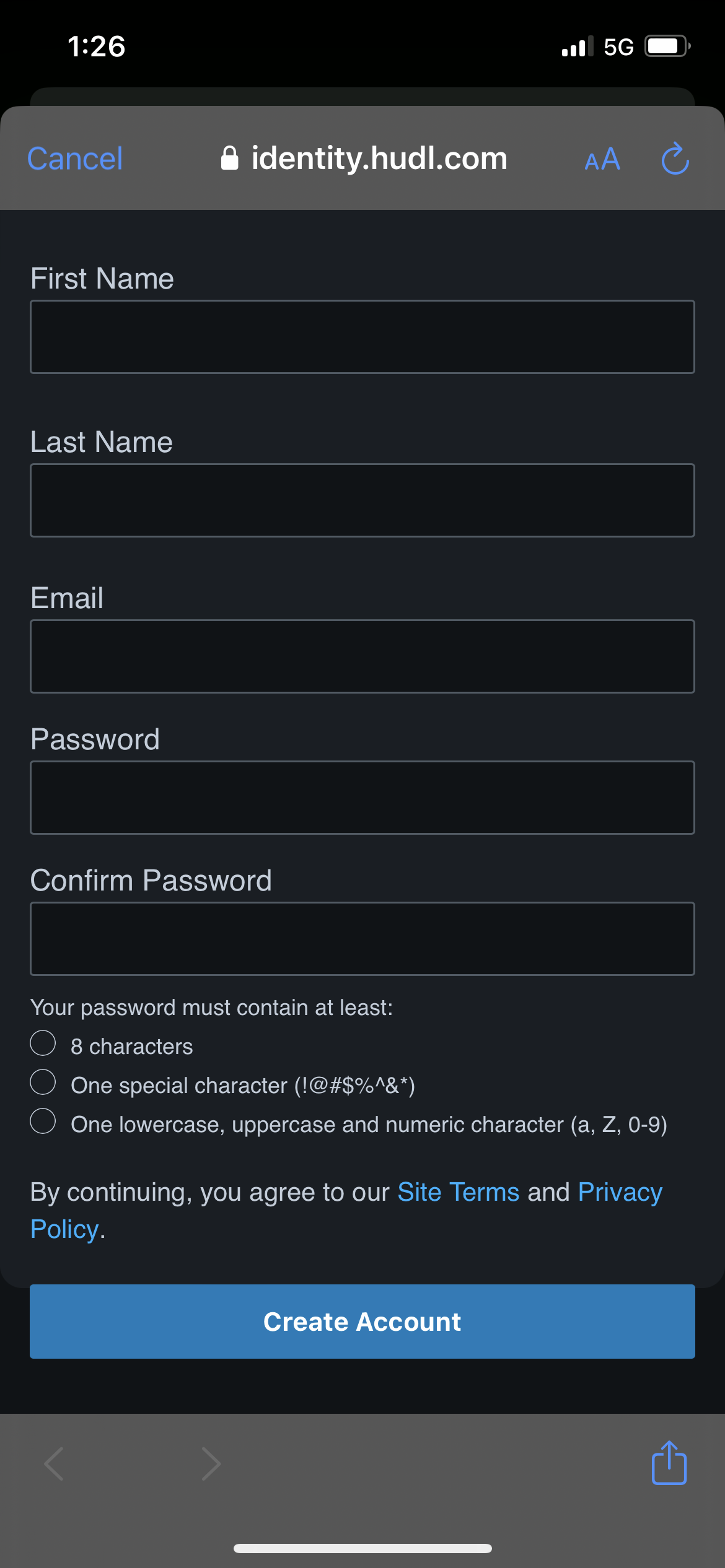Select the lowercase, uppercase and numeric circle

tap(43, 1121)
